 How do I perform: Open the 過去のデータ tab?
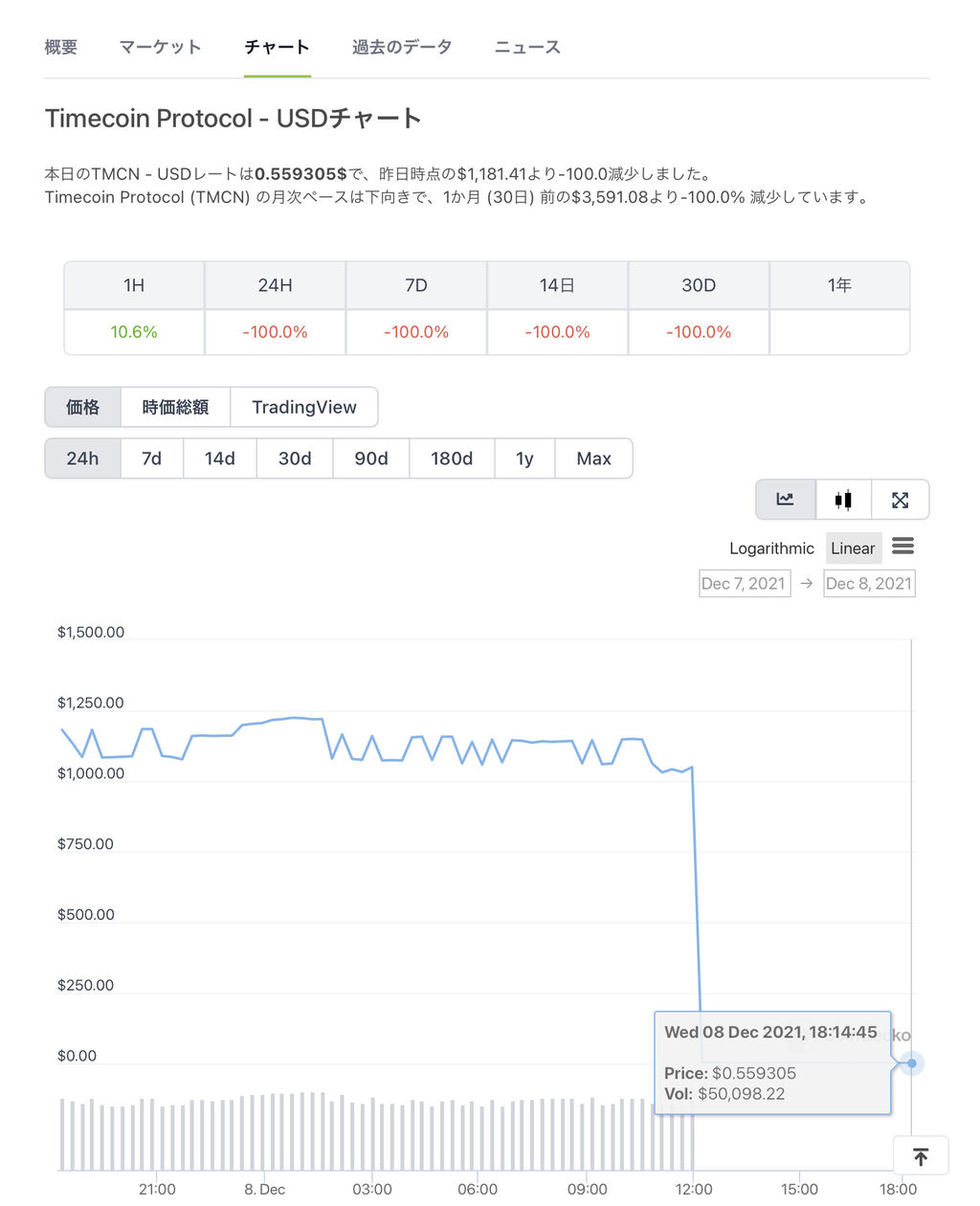tap(402, 47)
